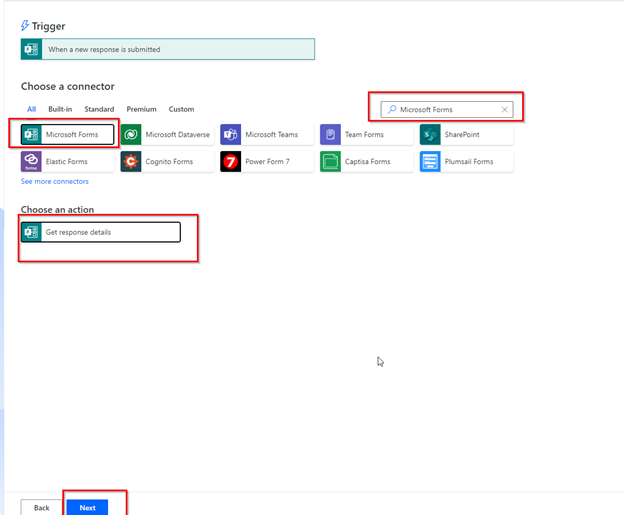The image size is (624, 515).
Task: Show the Custom connectors tab
Action: tap(181, 109)
